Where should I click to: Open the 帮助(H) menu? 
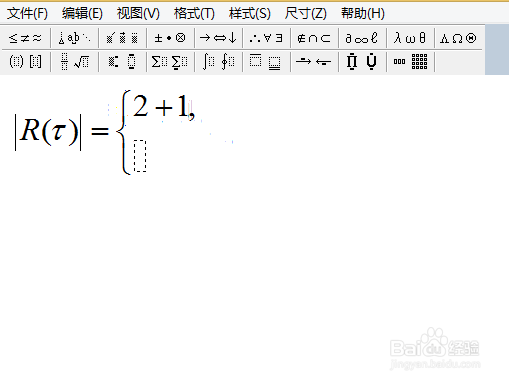[x=363, y=14]
